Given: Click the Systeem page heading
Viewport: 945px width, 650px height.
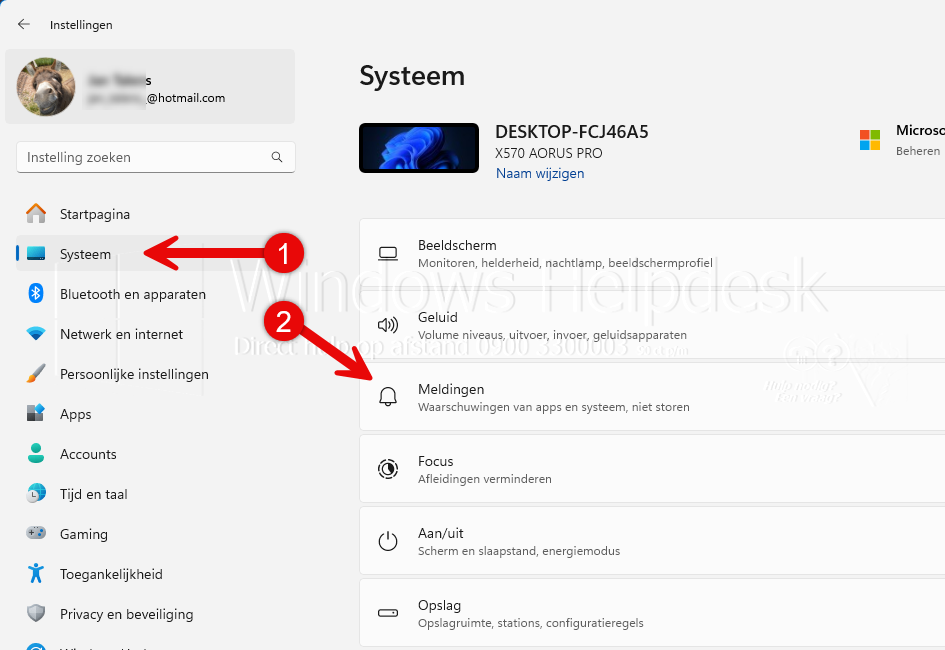Looking at the screenshot, I should pos(412,77).
